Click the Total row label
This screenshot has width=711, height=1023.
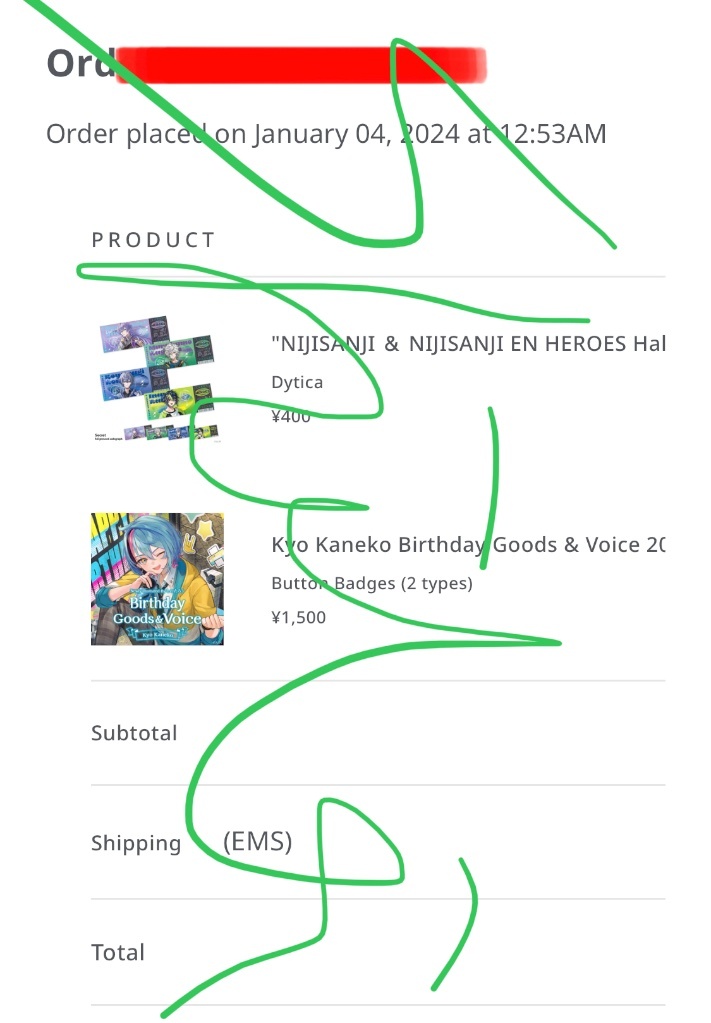[x=118, y=953]
